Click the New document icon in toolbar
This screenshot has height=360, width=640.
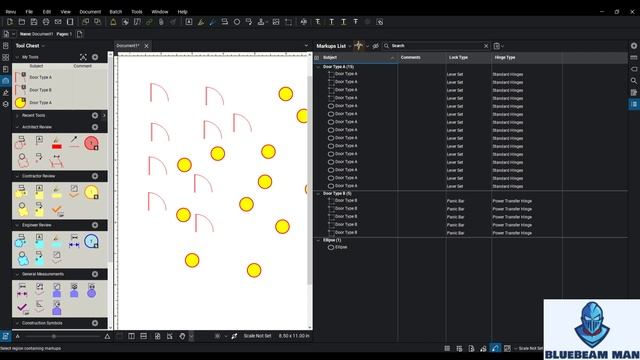coord(10,22)
